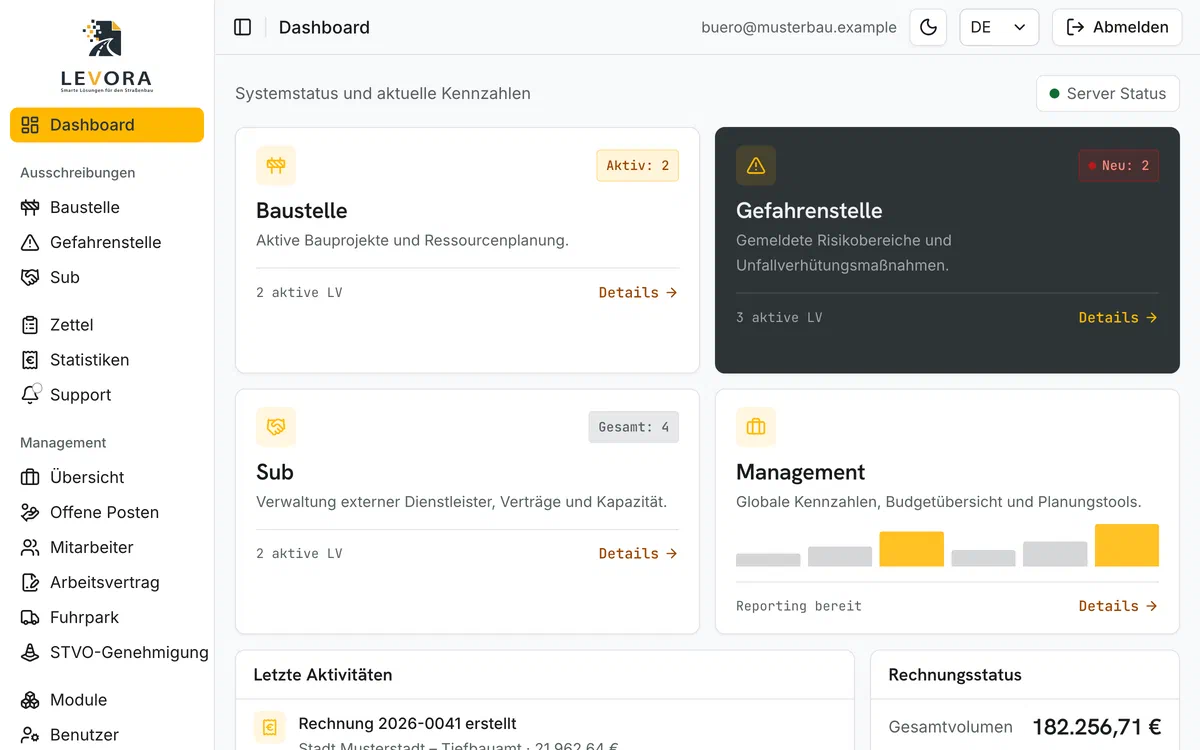The height and width of the screenshot is (750, 1200).
Task: Click 'Rechnung 2026-0041 erstellt' activity entry
Action: [408, 724]
